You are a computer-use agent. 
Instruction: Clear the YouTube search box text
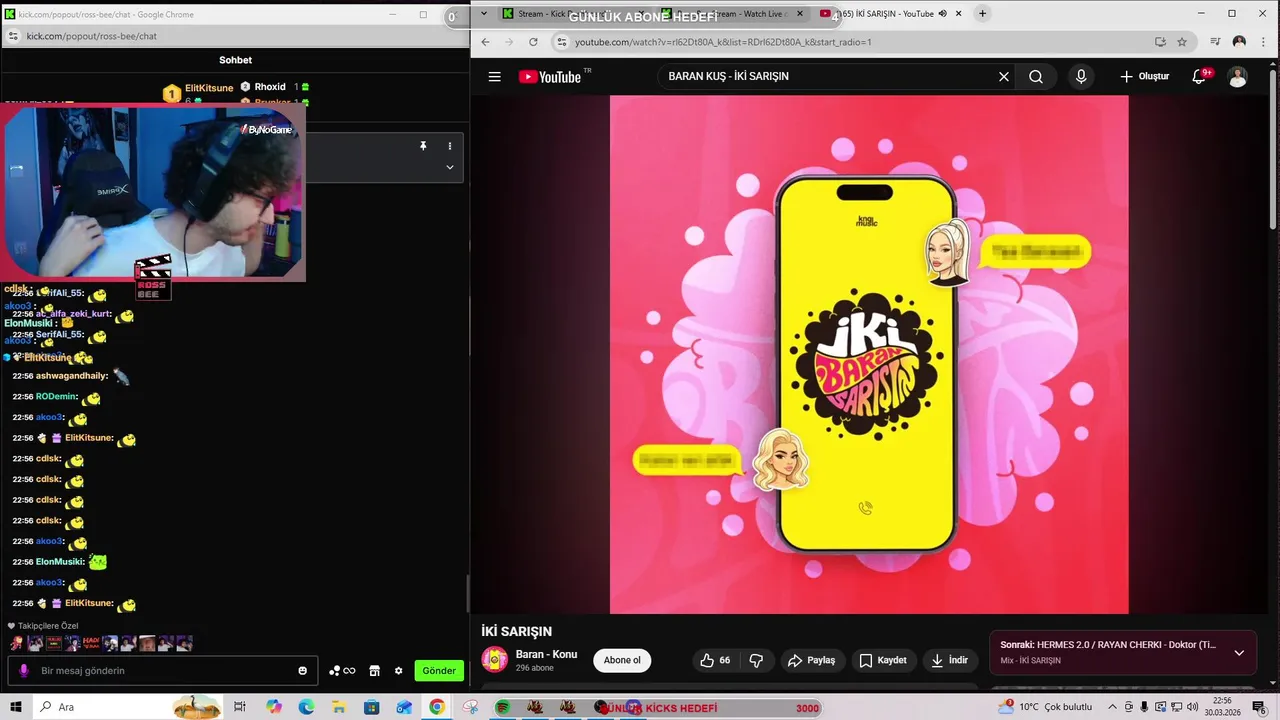coord(1003,77)
